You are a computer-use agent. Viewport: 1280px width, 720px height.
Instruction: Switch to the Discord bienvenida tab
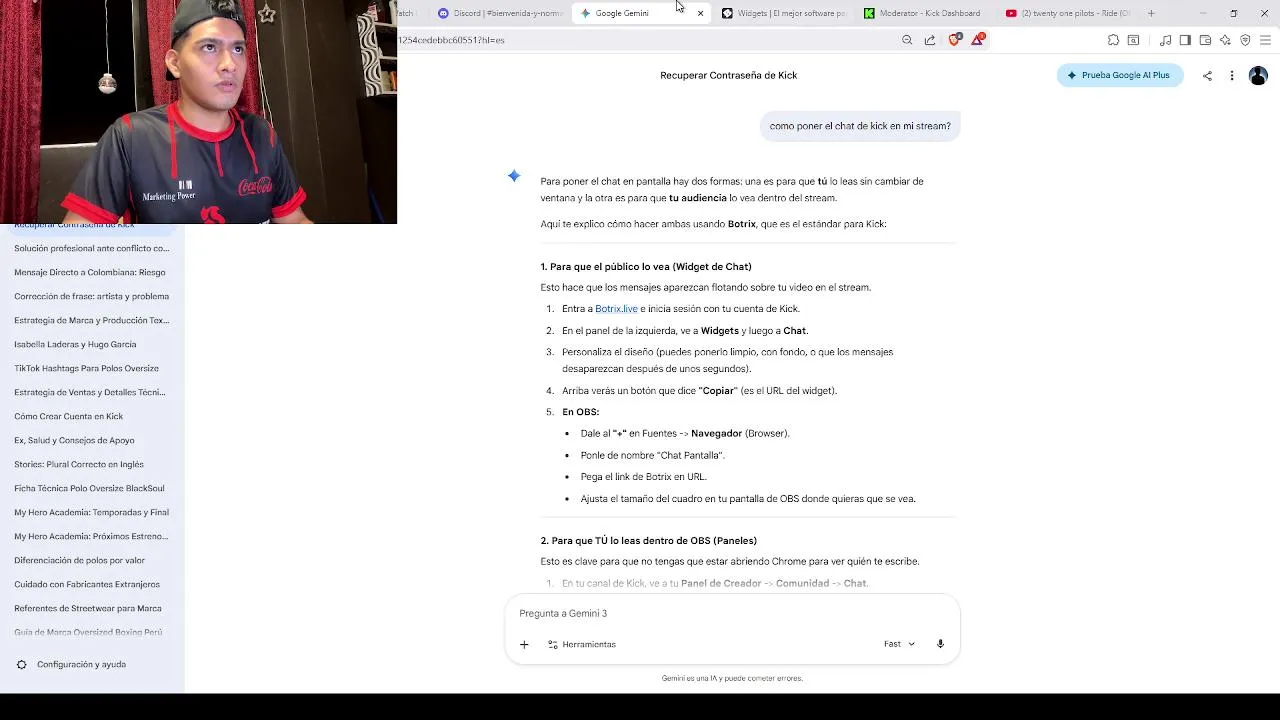[500, 13]
